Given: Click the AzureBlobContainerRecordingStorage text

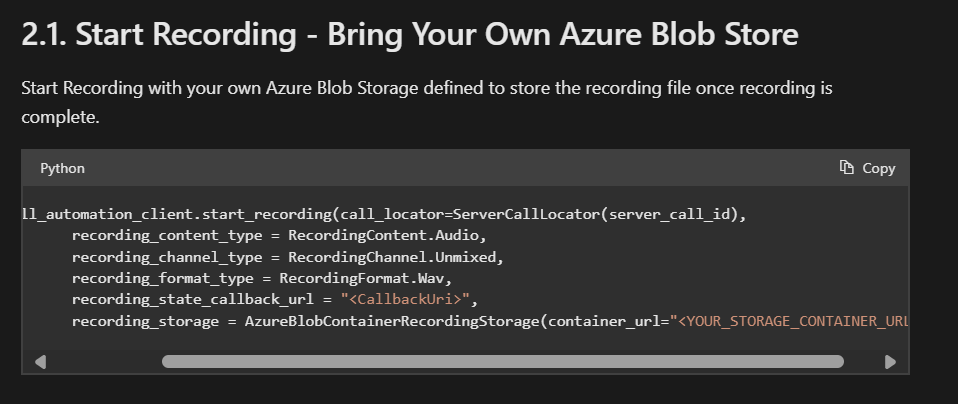Looking at the screenshot, I should [x=392, y=321].
